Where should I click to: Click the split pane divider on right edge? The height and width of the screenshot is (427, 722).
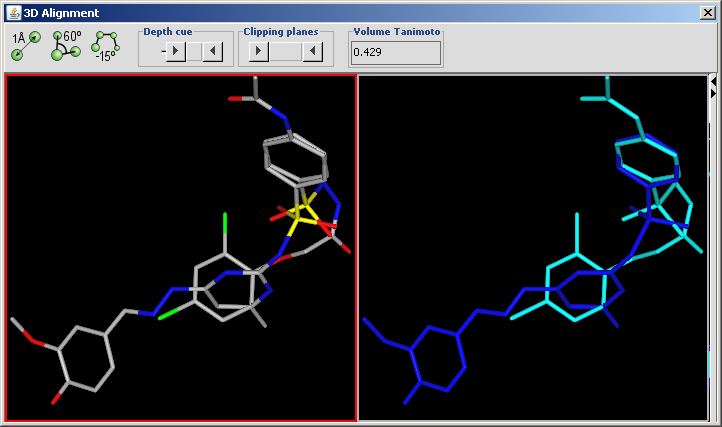[713, 250]
